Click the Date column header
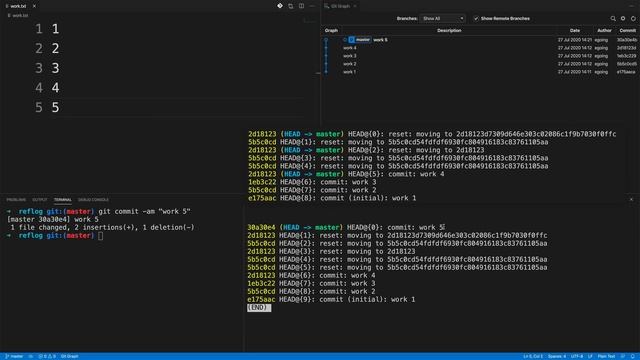The image size is (640, 360). (x=575, y=31)
